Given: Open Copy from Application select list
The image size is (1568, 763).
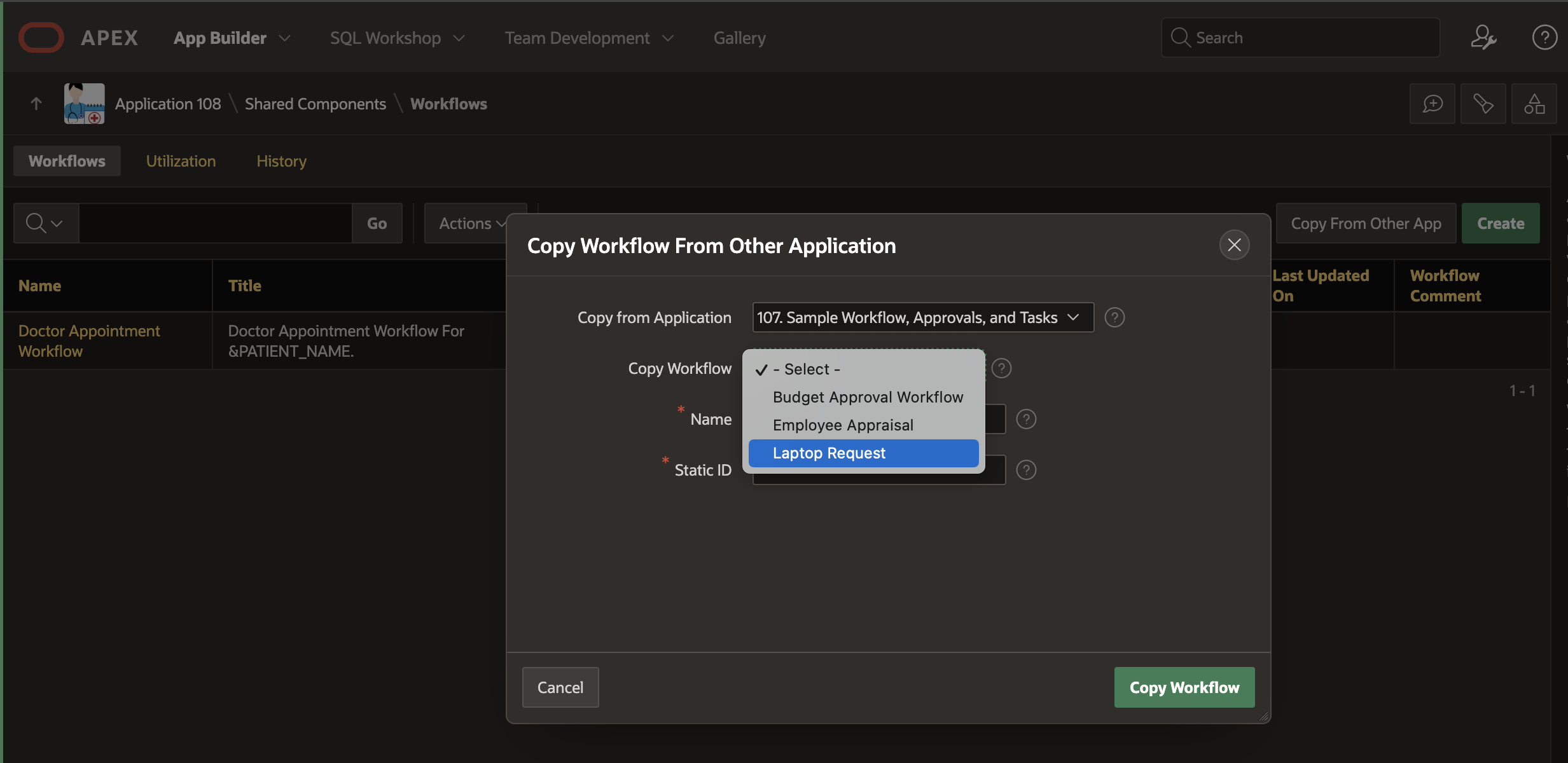Looking at the screenshot, I should coord(922,317).
